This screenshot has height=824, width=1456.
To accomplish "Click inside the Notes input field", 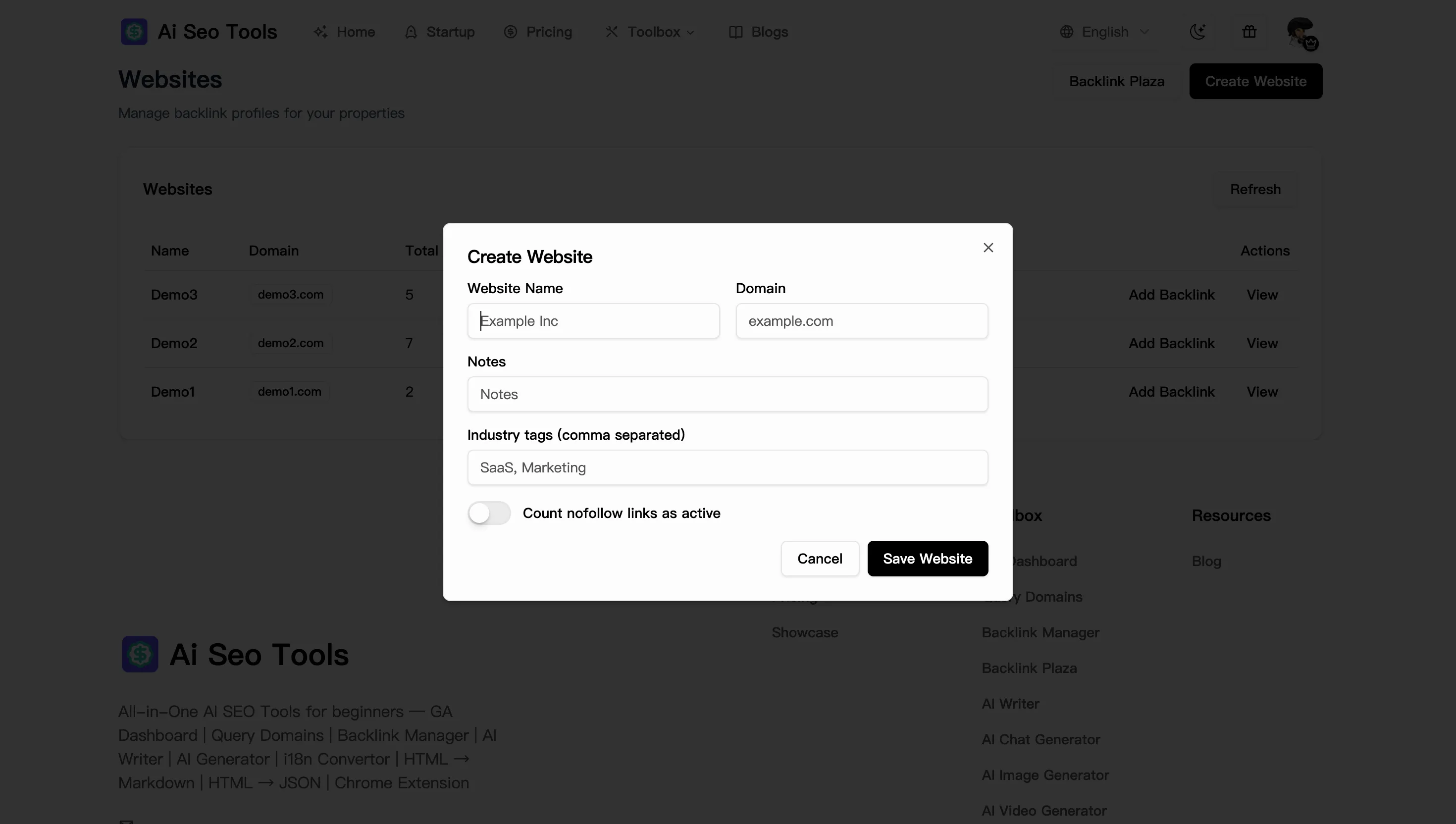I will point(727,394).
